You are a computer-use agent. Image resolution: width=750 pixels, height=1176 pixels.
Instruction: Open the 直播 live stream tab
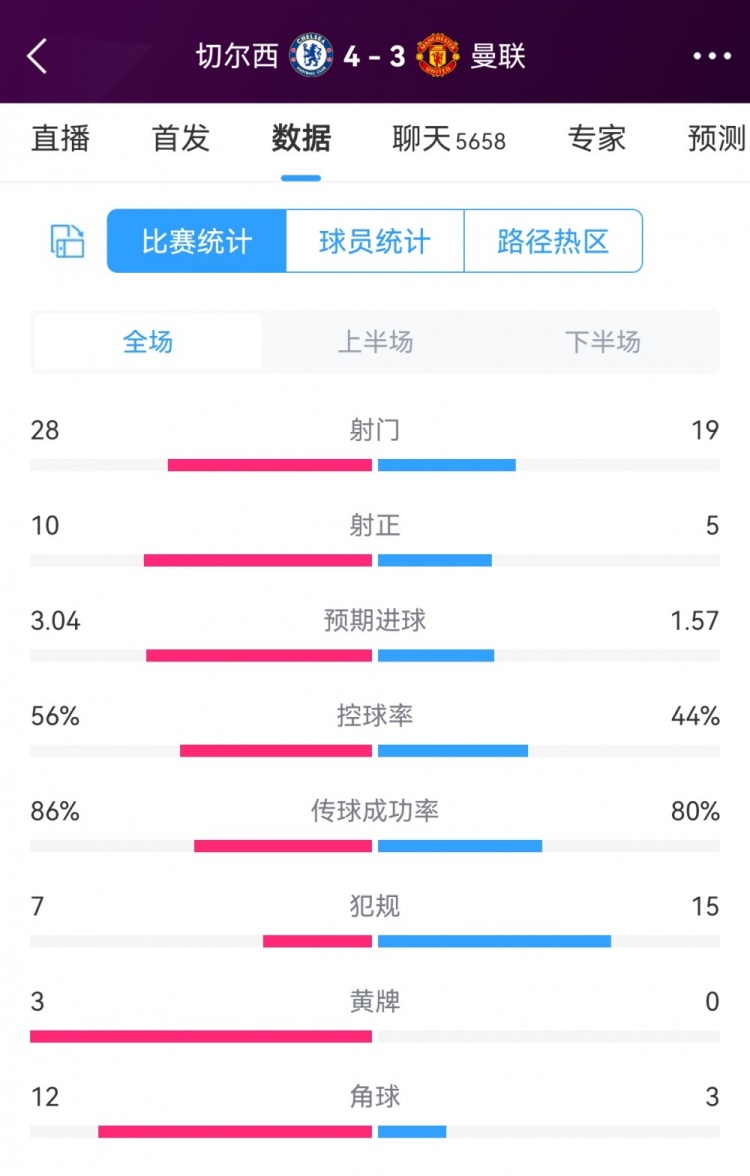click(x=62, y=140)
